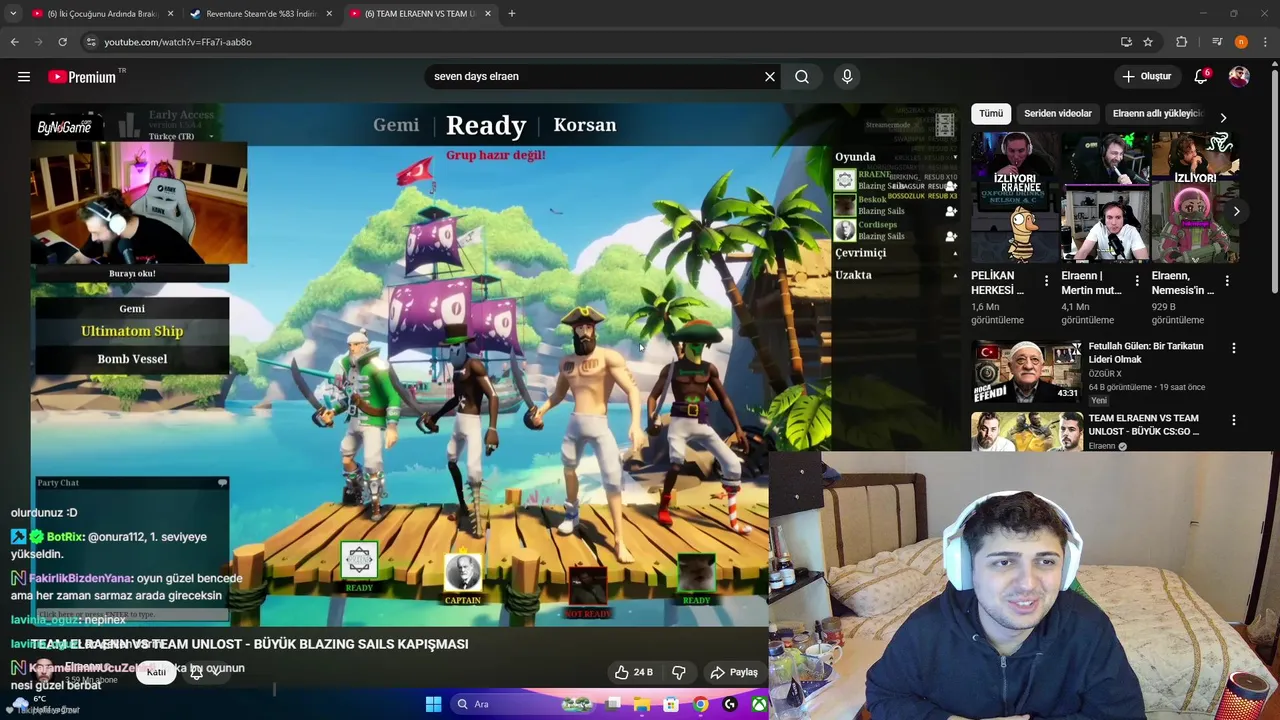Select the 'Seriden videolar' filter chip

coord(1057,114)
